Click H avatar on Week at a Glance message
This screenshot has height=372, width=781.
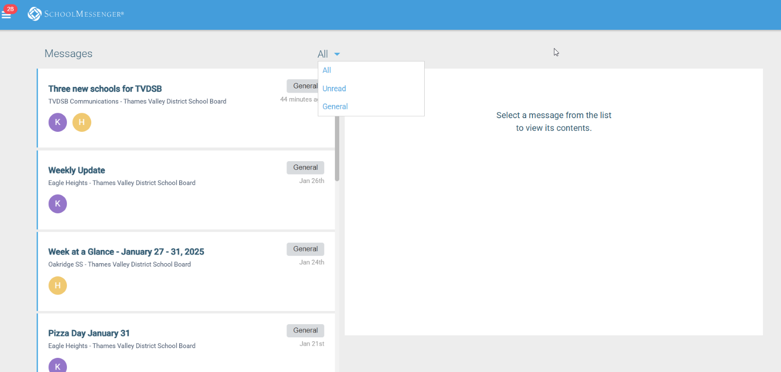58,285
